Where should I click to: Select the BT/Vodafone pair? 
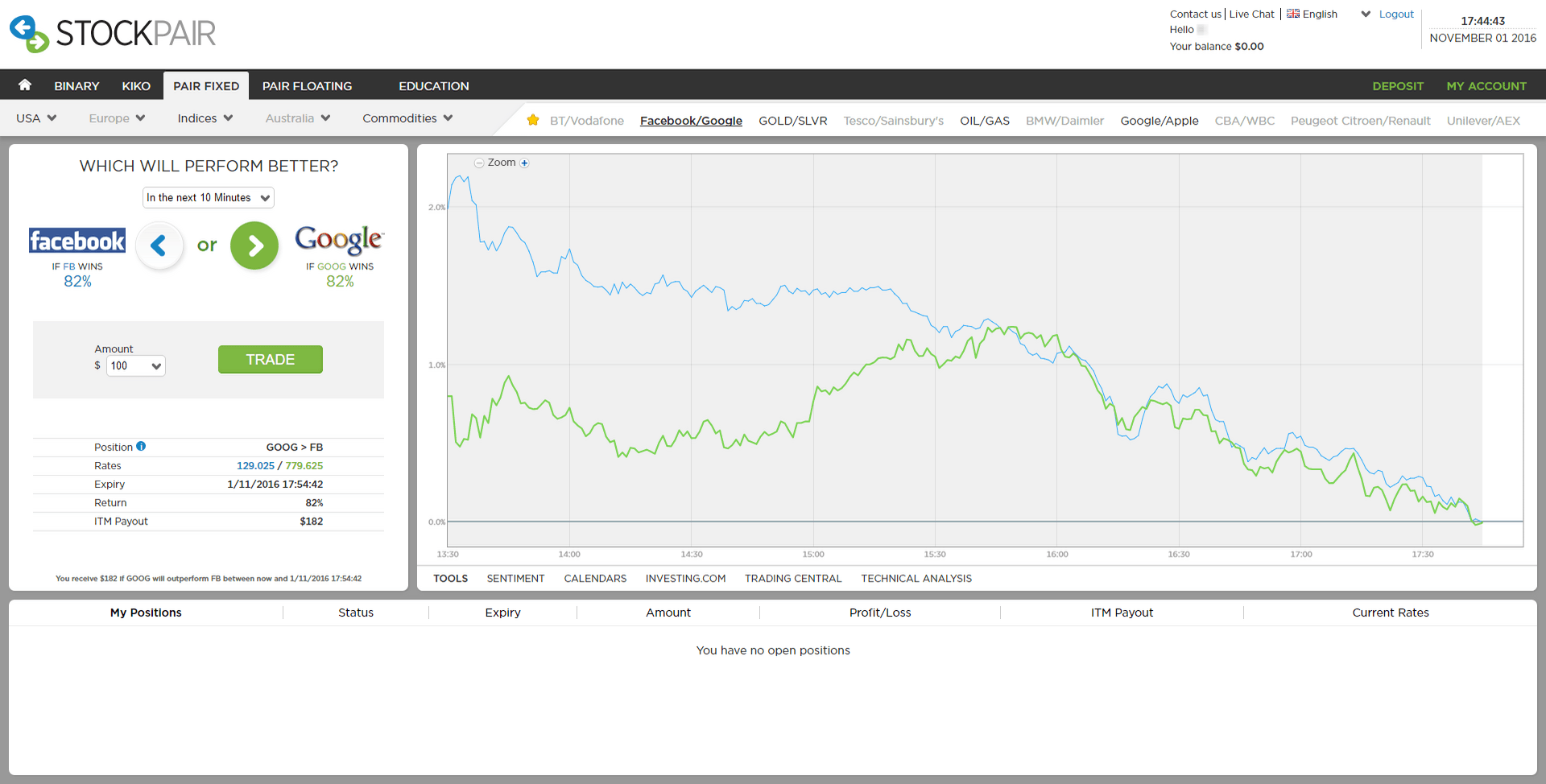(x=587, y=121)
